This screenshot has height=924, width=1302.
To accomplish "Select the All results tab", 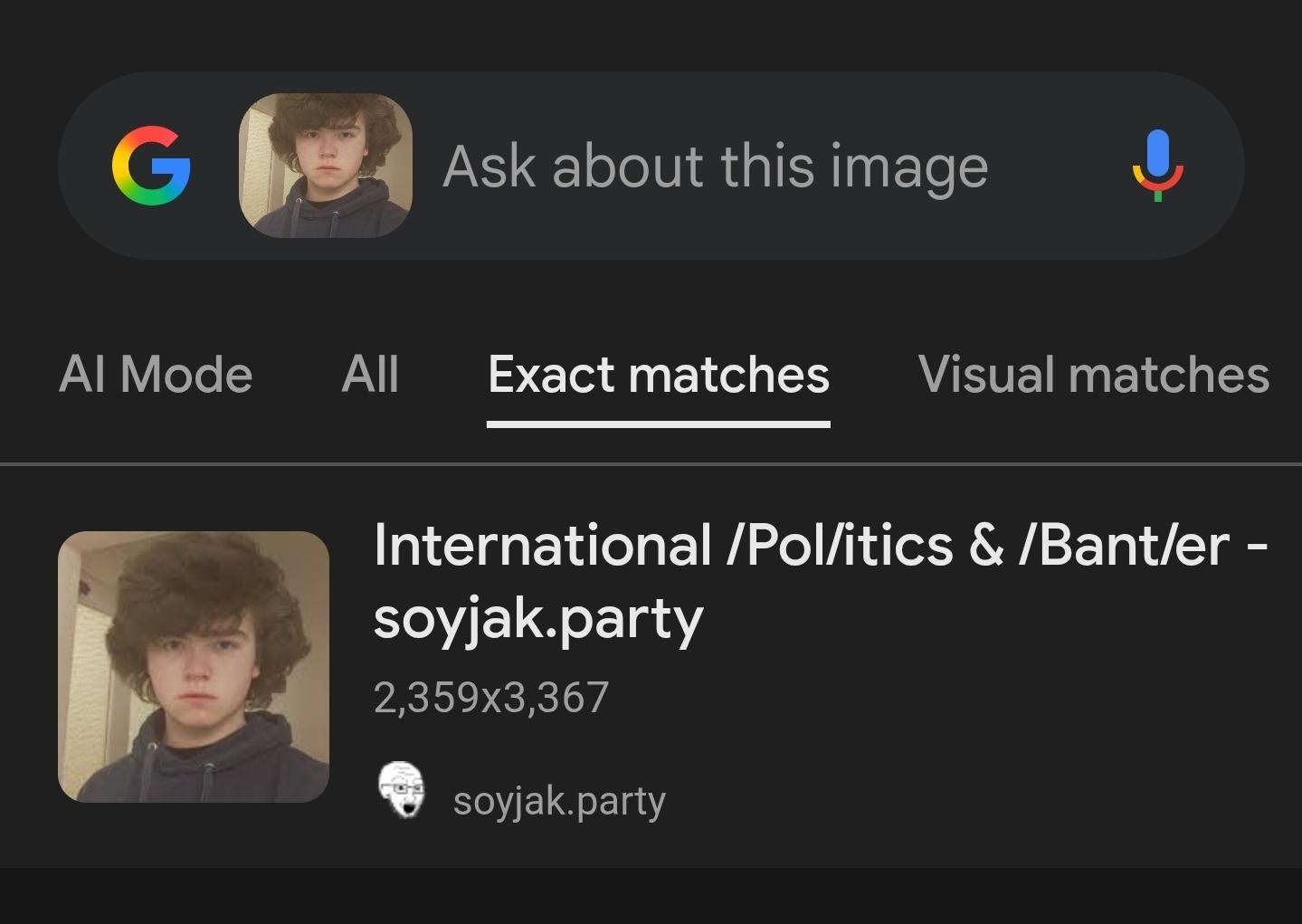I will [370, 374].
